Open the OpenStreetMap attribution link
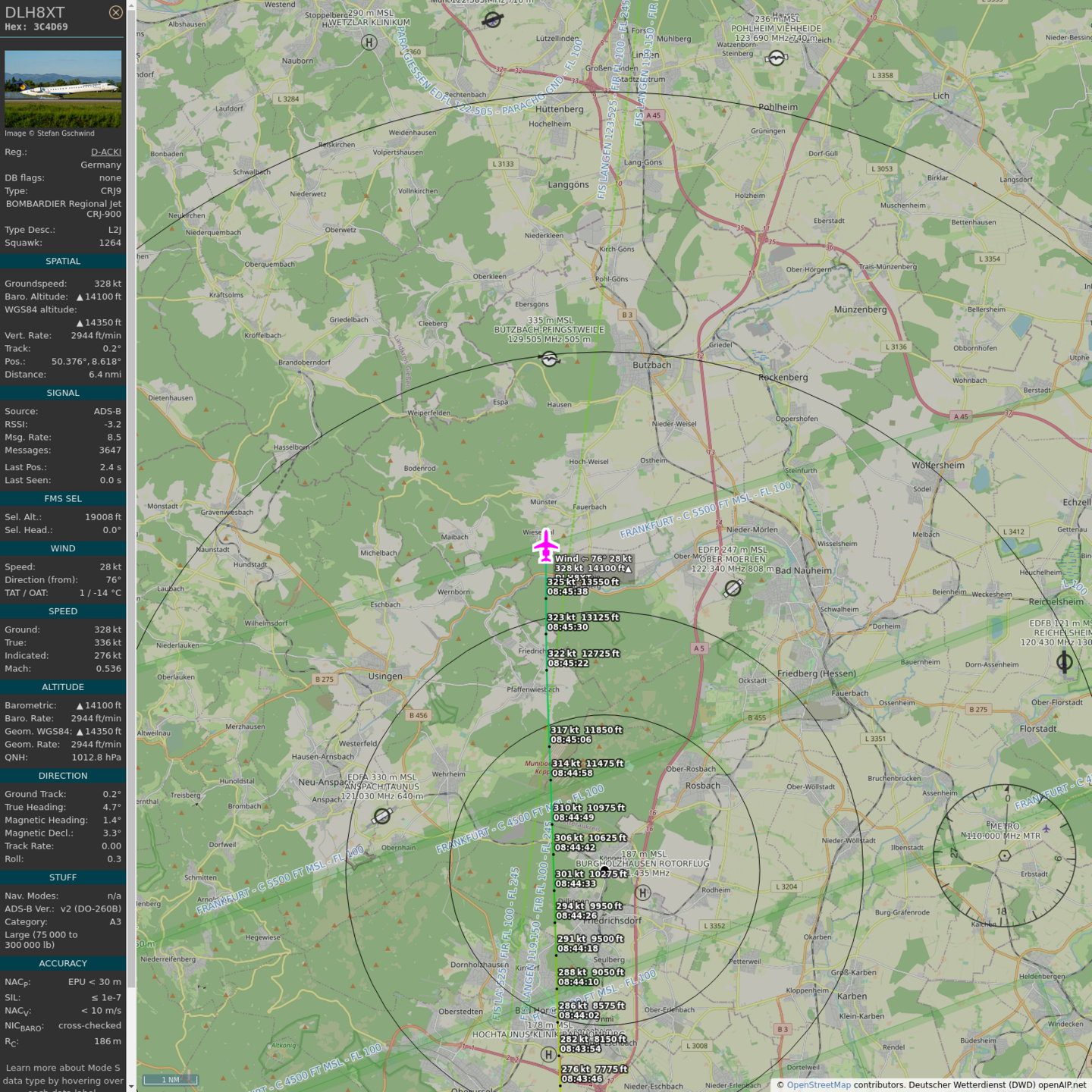The image size is (1092, 1092). (x=818, y=1084)
